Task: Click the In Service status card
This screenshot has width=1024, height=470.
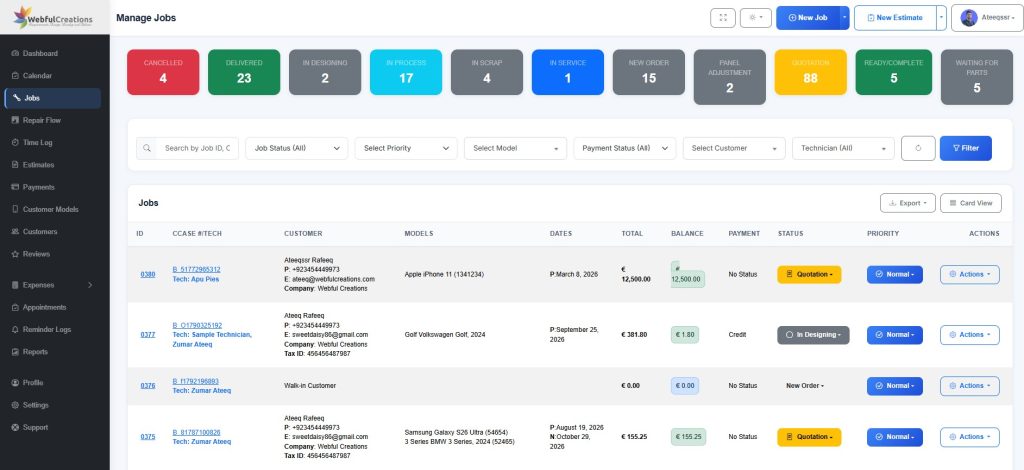Action: [x=568, y=72]
